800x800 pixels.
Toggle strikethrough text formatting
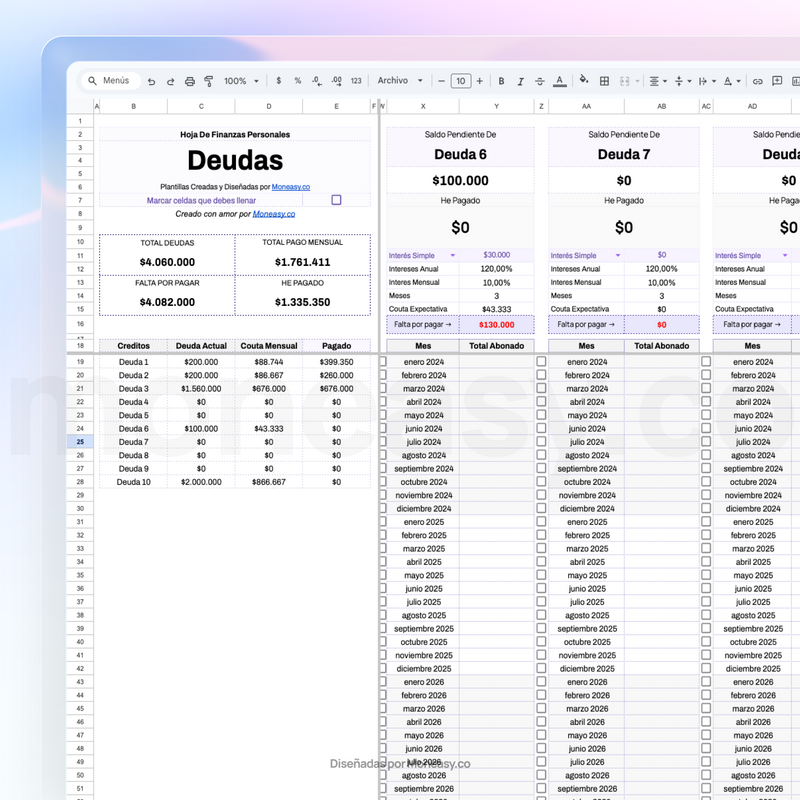pyautogui.click(x=539, y=81)
